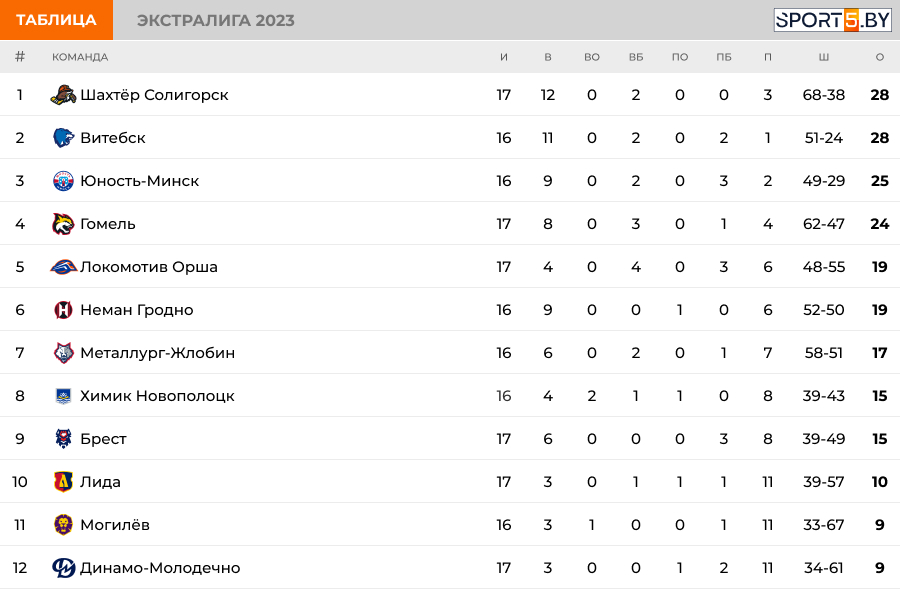Image resolution: width=900 pixels, height=589 pixels.
Task: Click the Витебск team logo
Action: coord(63,138)
